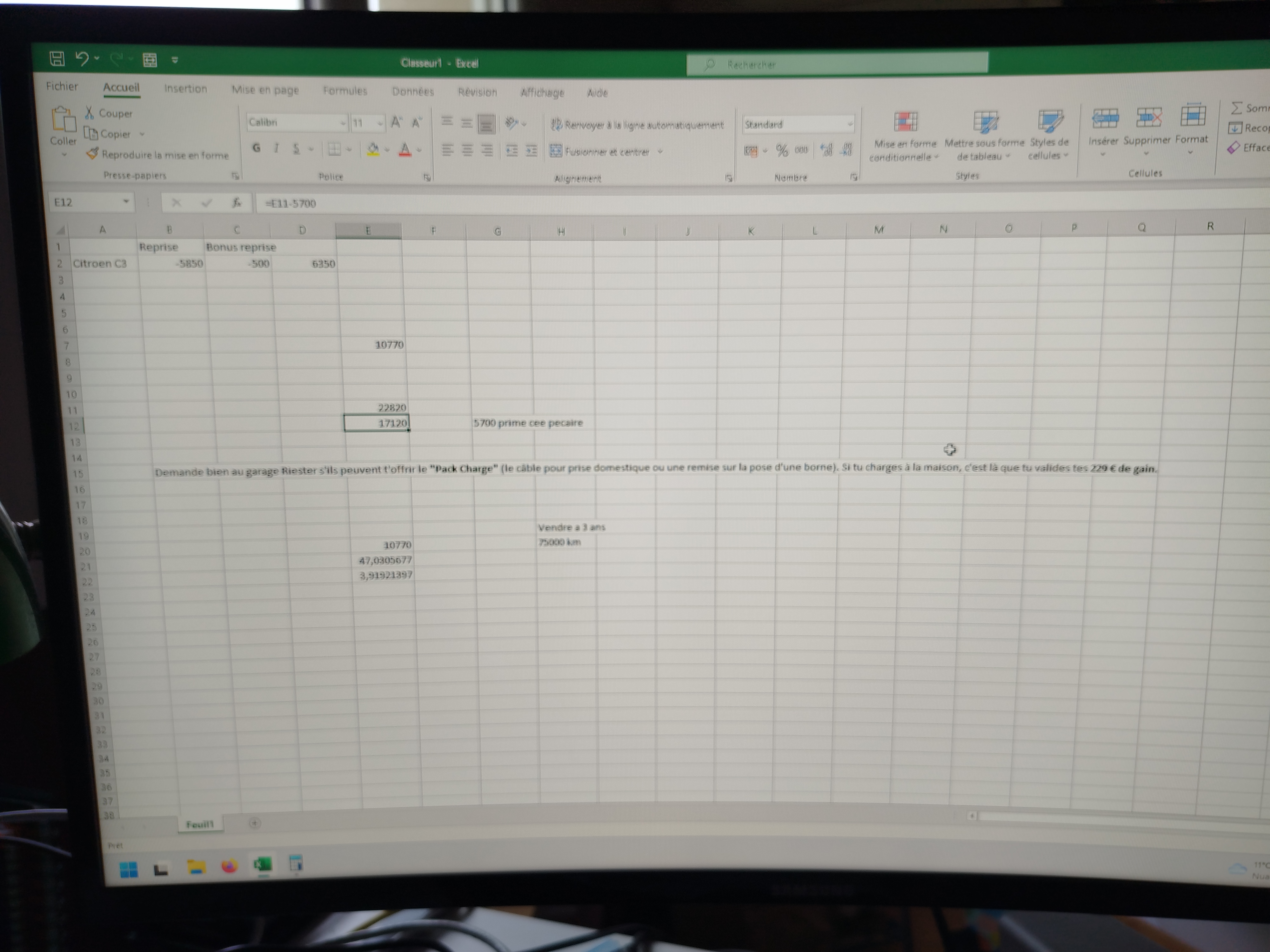The image size is (1270, 952).
Task: Open Mise en forme conditionnelle icon
Action: [x=906, y=122]
